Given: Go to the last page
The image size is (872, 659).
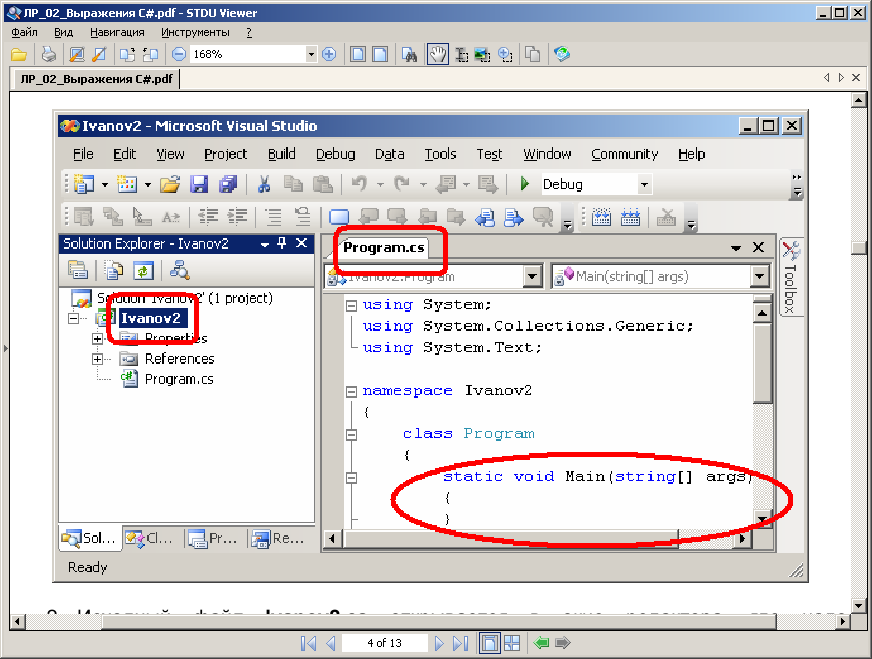Looking at the screenshot, I should [x=460, y=643].
